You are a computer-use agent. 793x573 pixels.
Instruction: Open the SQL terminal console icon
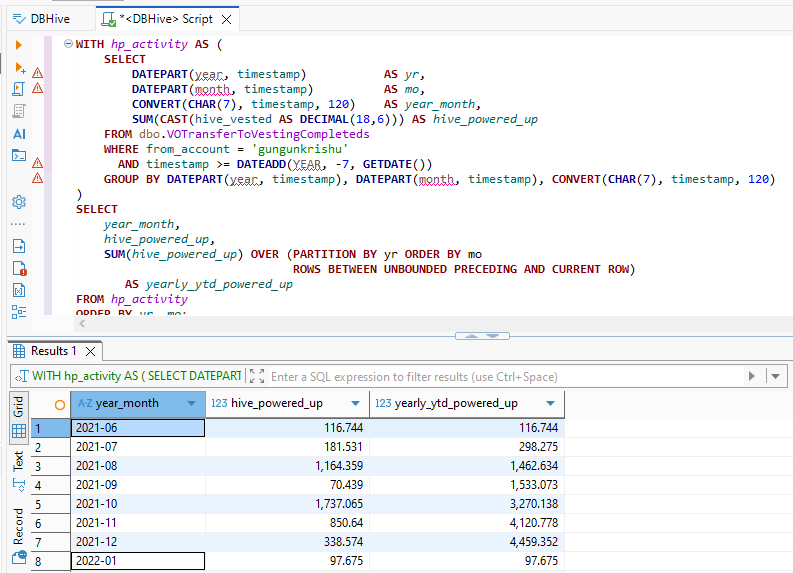coord(18,155)
